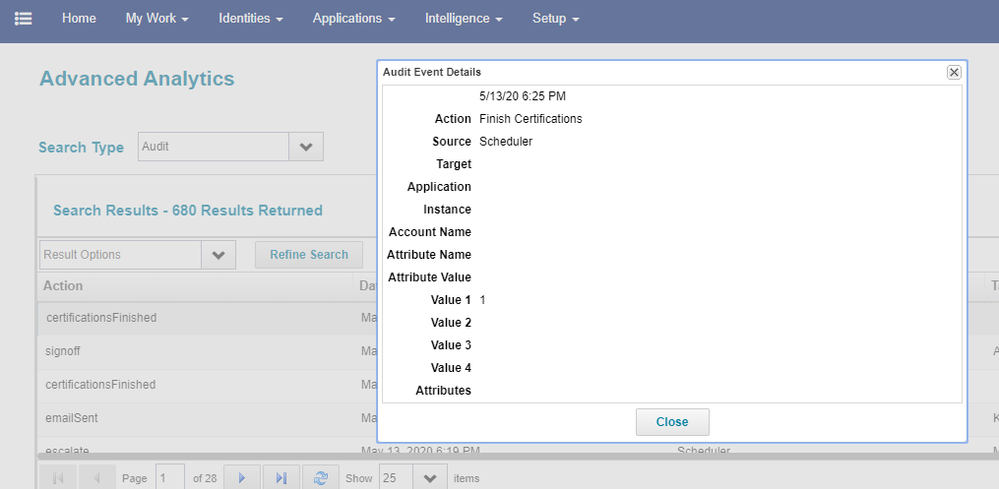Go to the next results page
The image size is (999, 489).
click(242, 478)
